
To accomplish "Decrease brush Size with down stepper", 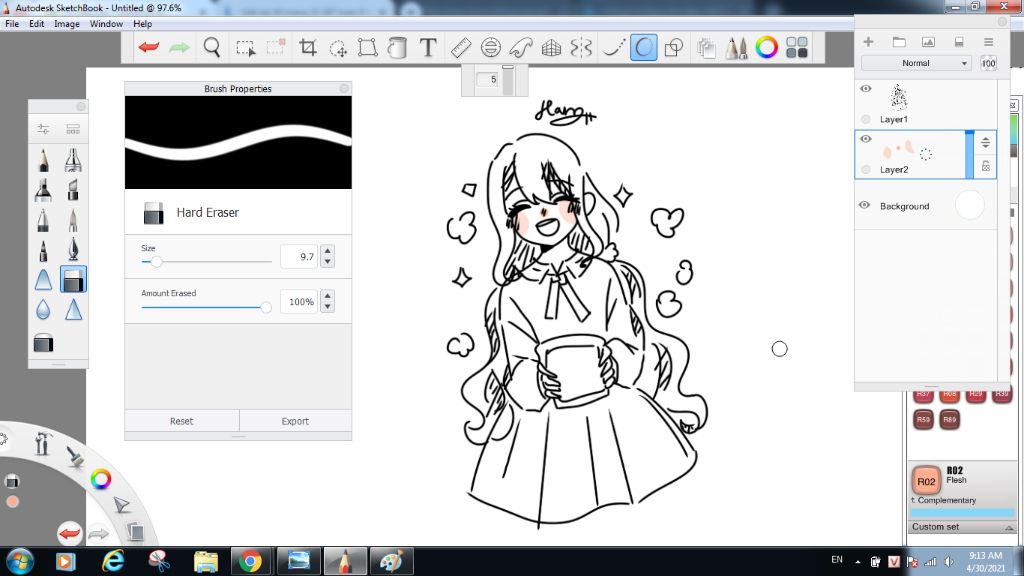I will click(x=327, y=262).
